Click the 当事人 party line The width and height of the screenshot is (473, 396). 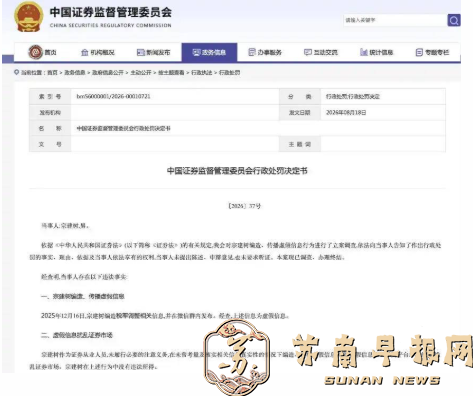pos(65,226)
